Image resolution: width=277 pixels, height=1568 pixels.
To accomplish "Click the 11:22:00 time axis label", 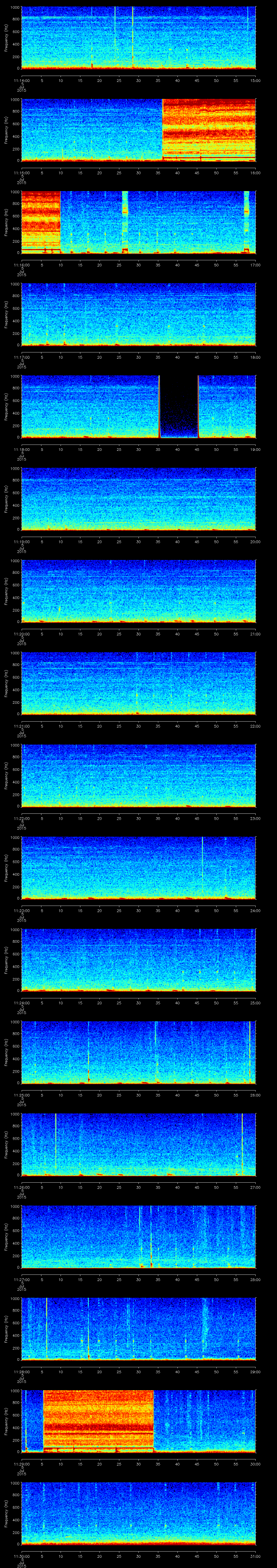I will (21, 818).
